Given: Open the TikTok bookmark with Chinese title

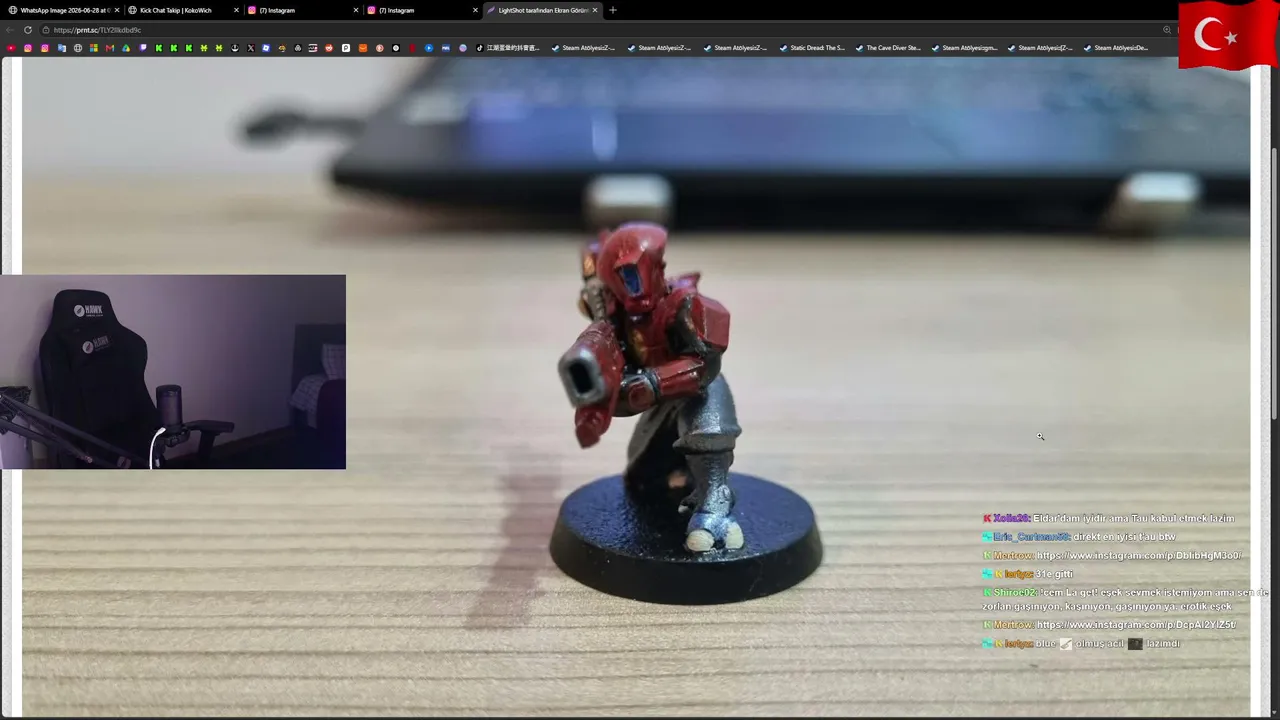Looking at the screenshot, I should [508, 48].
